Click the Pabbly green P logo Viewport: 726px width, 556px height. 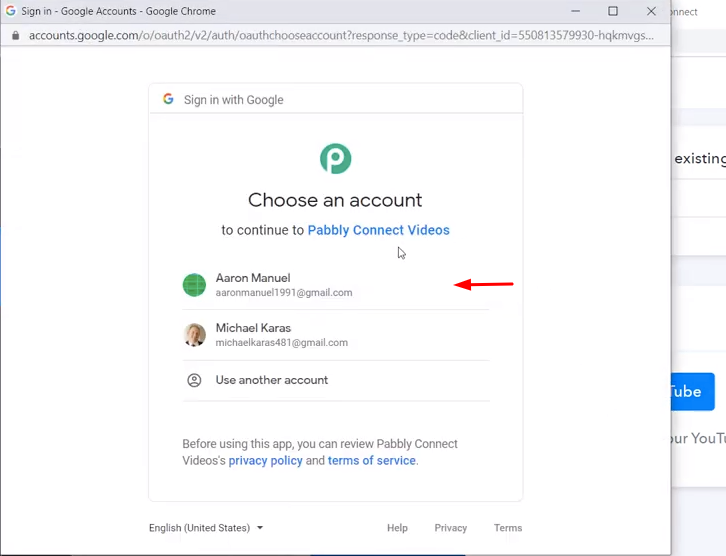coord(335,159)
